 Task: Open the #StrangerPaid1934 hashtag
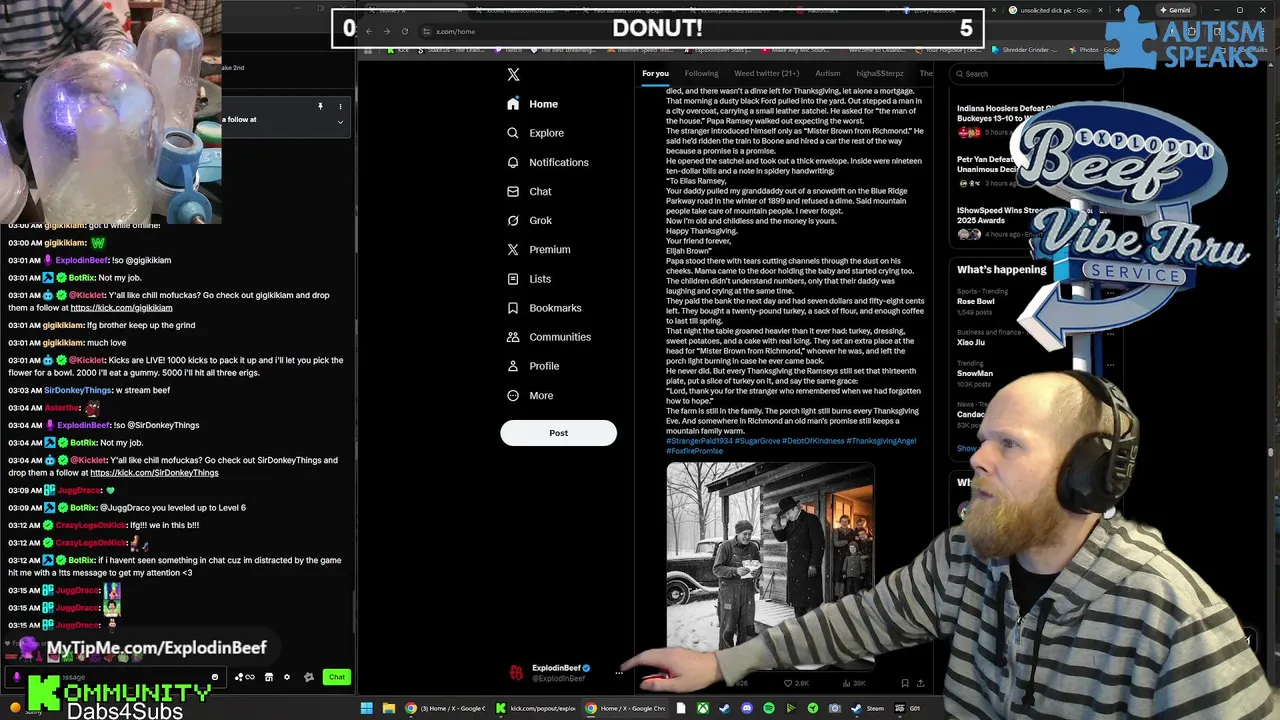point(700,441)
